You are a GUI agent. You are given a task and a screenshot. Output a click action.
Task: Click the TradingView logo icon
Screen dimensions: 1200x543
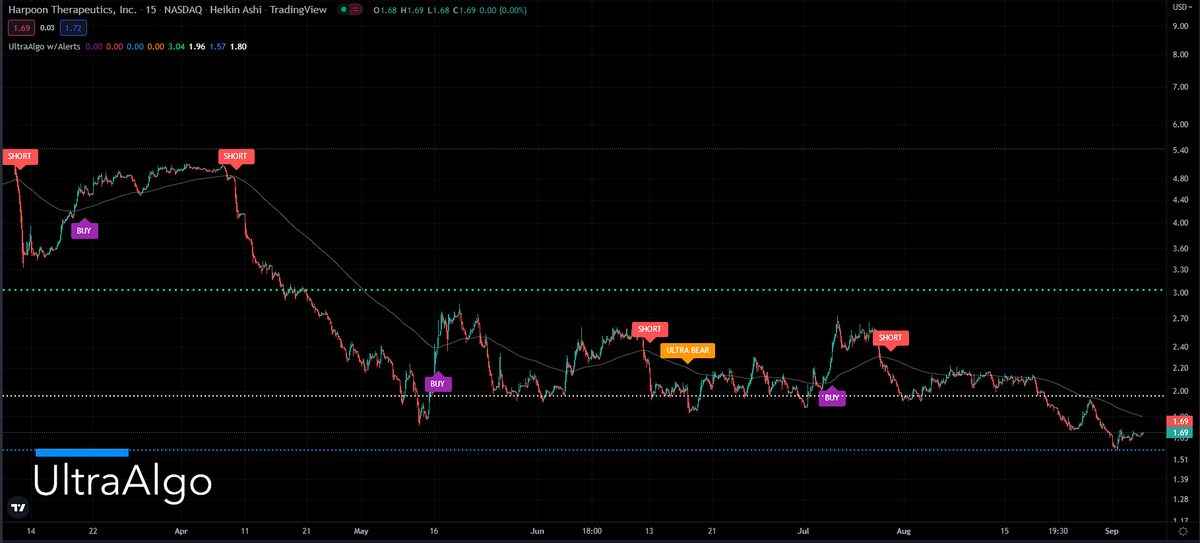(x=18, y=507)
